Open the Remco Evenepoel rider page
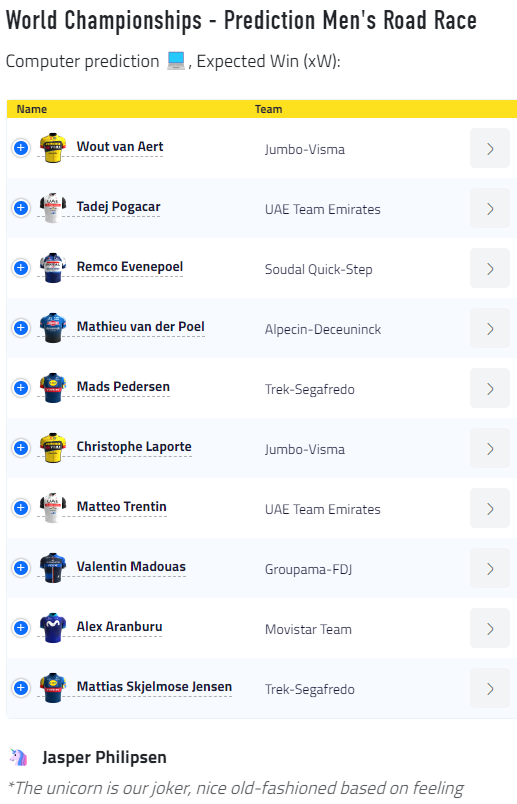This screenshot has width=517, height=804. (x=130, y=267)
